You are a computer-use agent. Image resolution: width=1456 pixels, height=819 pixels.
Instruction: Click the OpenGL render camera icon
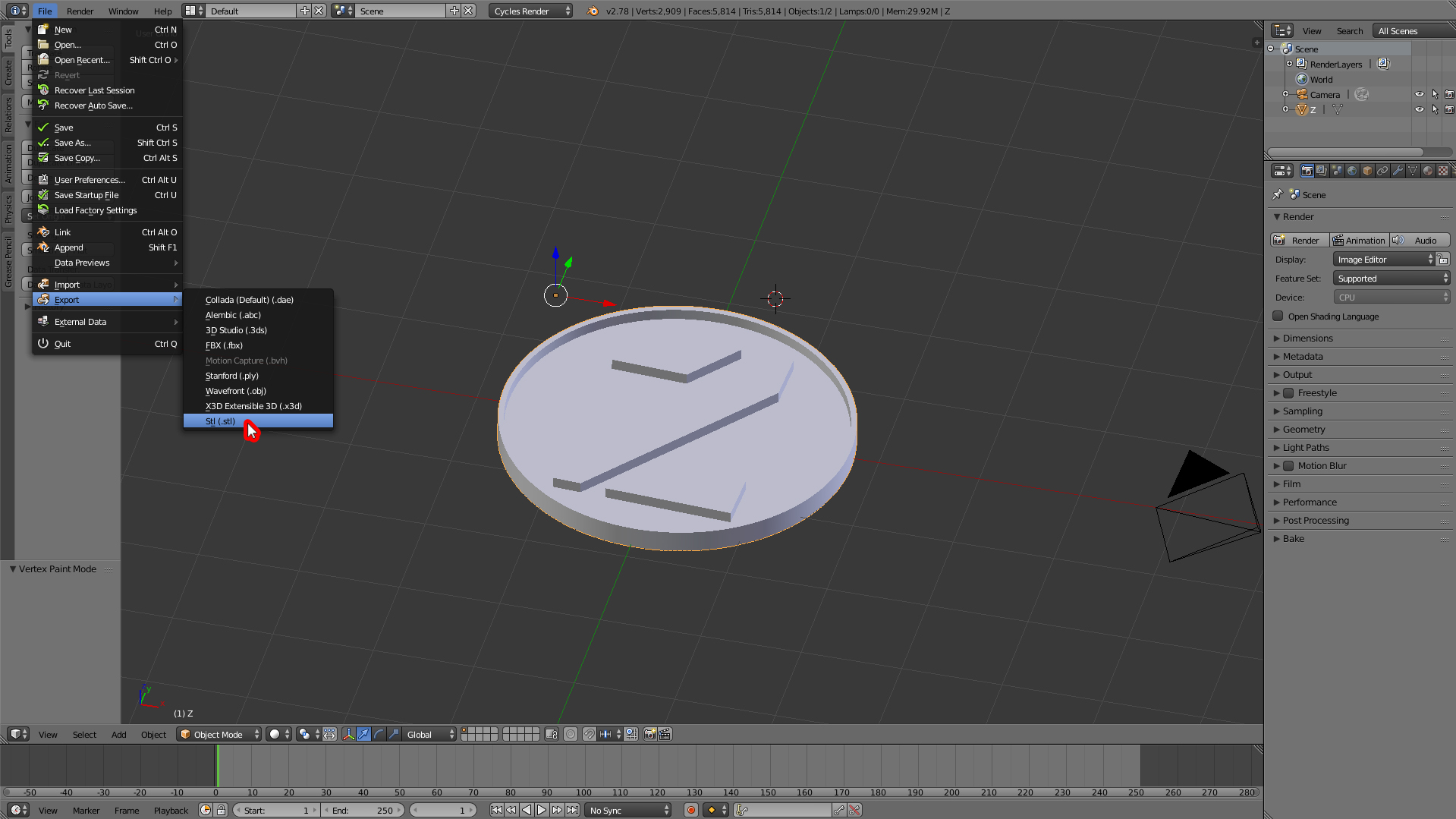(x=649, y=734)
